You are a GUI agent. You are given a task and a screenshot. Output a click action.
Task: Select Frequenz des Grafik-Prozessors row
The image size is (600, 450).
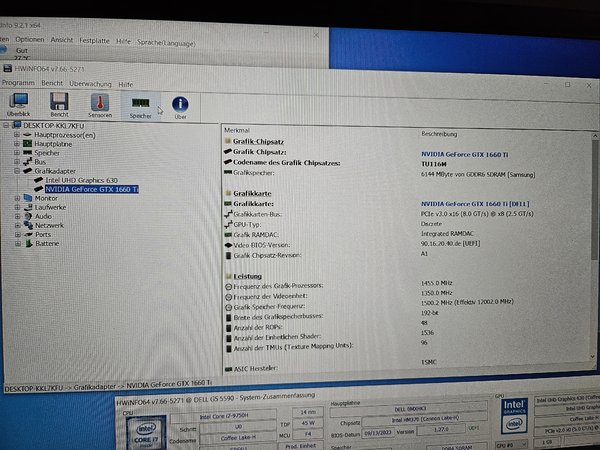[x=338, y=285]
